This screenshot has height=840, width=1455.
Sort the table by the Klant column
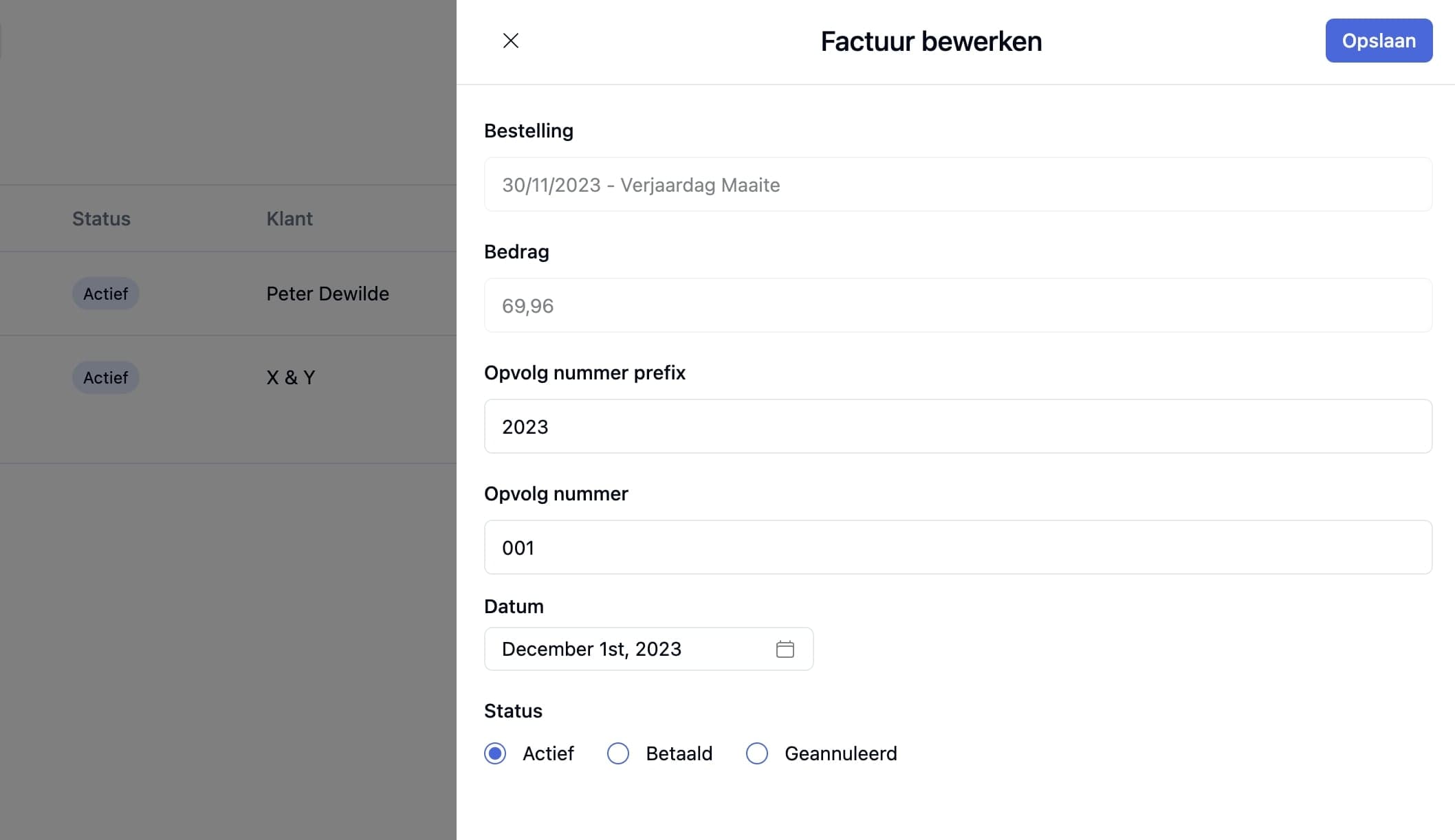[x=289, y=219]
